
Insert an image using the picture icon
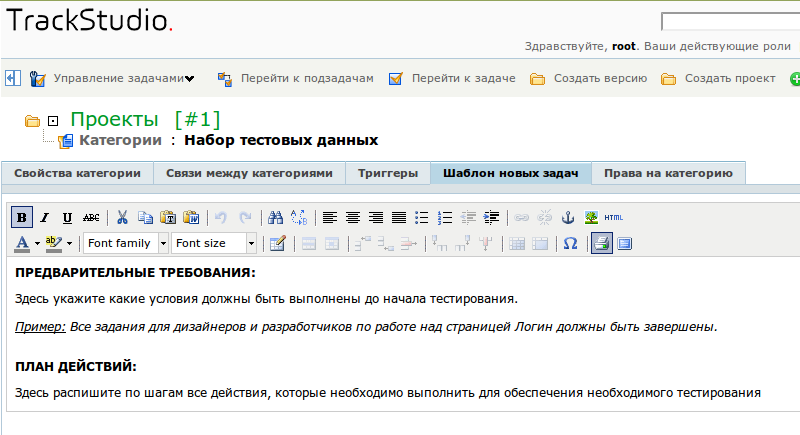[591, 217]
